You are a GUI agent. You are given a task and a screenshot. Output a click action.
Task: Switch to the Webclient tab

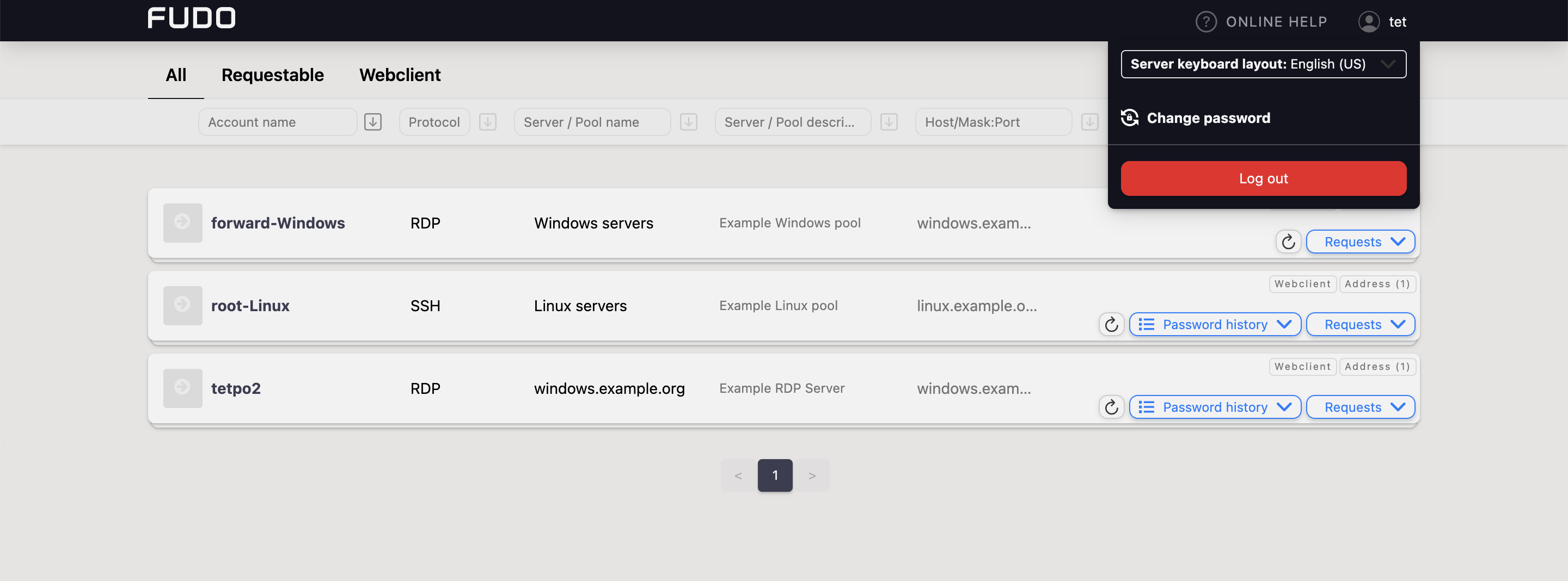pos(400,75)
